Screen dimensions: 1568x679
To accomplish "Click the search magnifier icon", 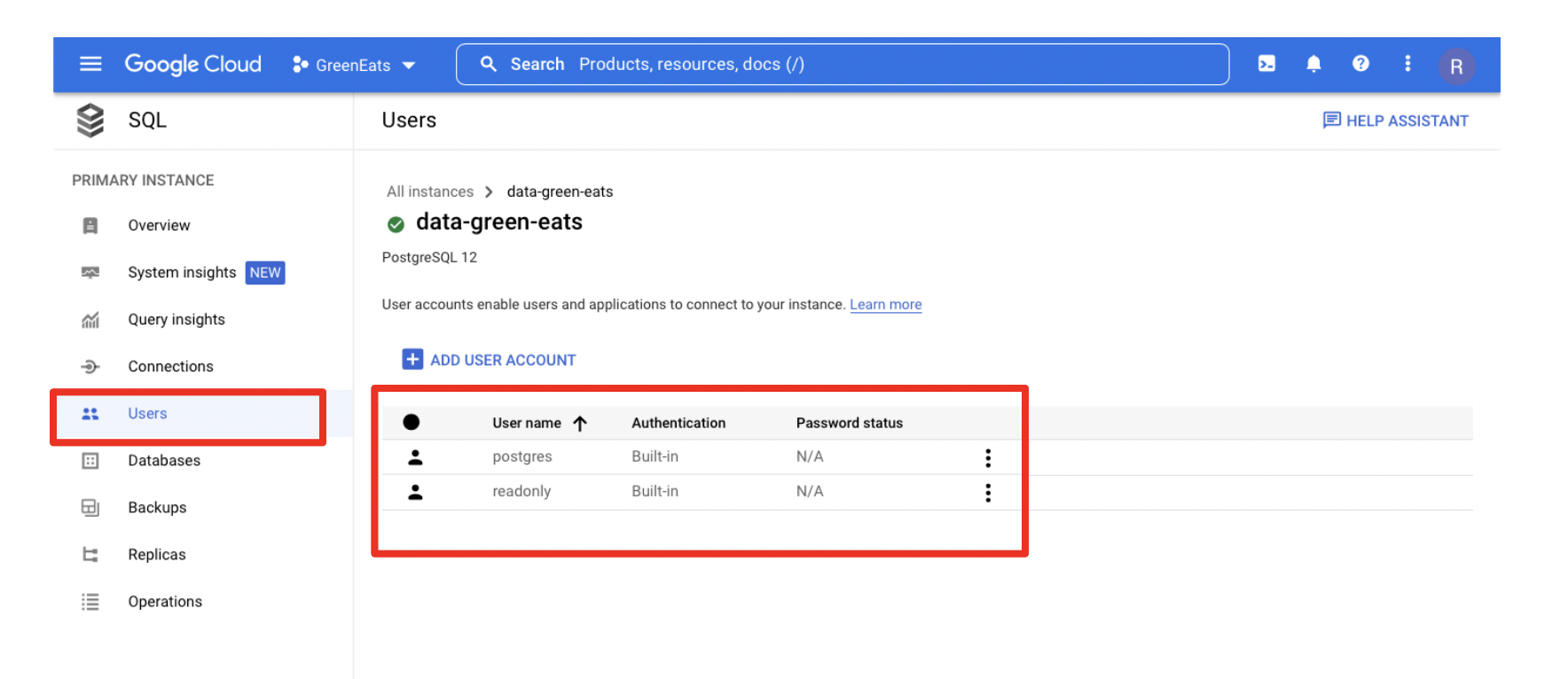I will 488,64.
